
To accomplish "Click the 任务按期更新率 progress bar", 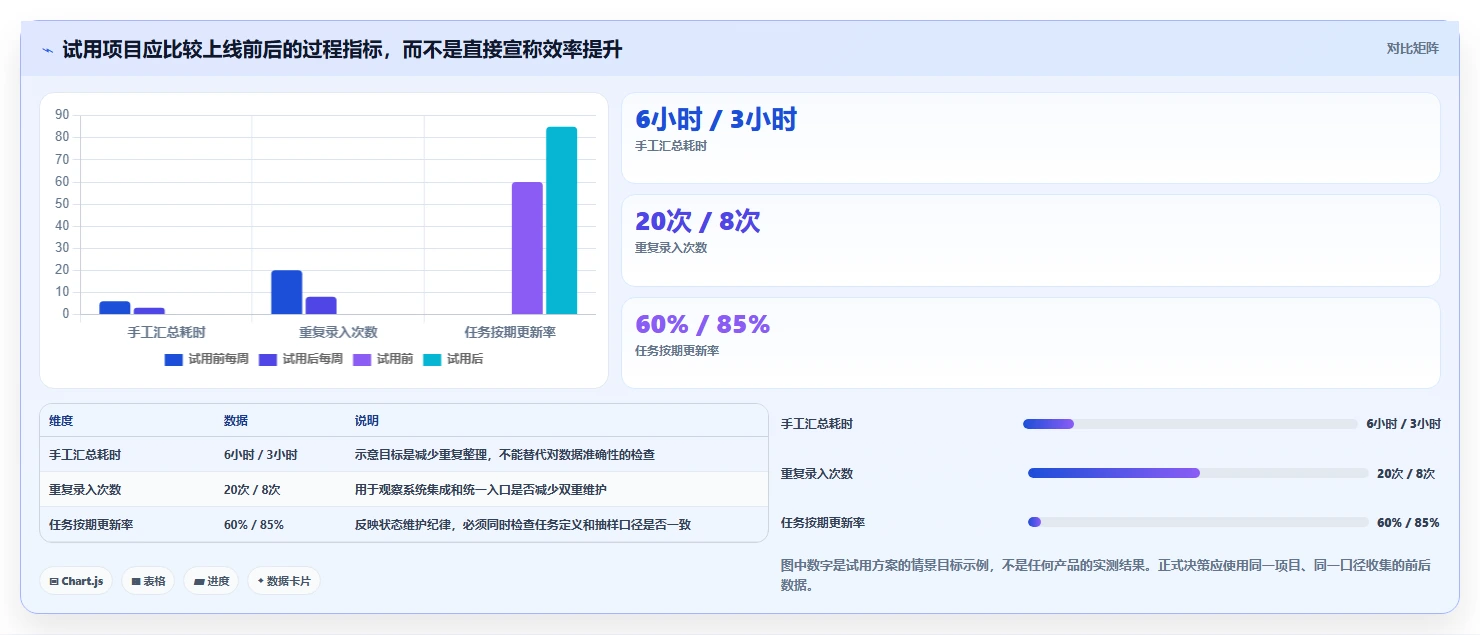I will pos(1198,522).
